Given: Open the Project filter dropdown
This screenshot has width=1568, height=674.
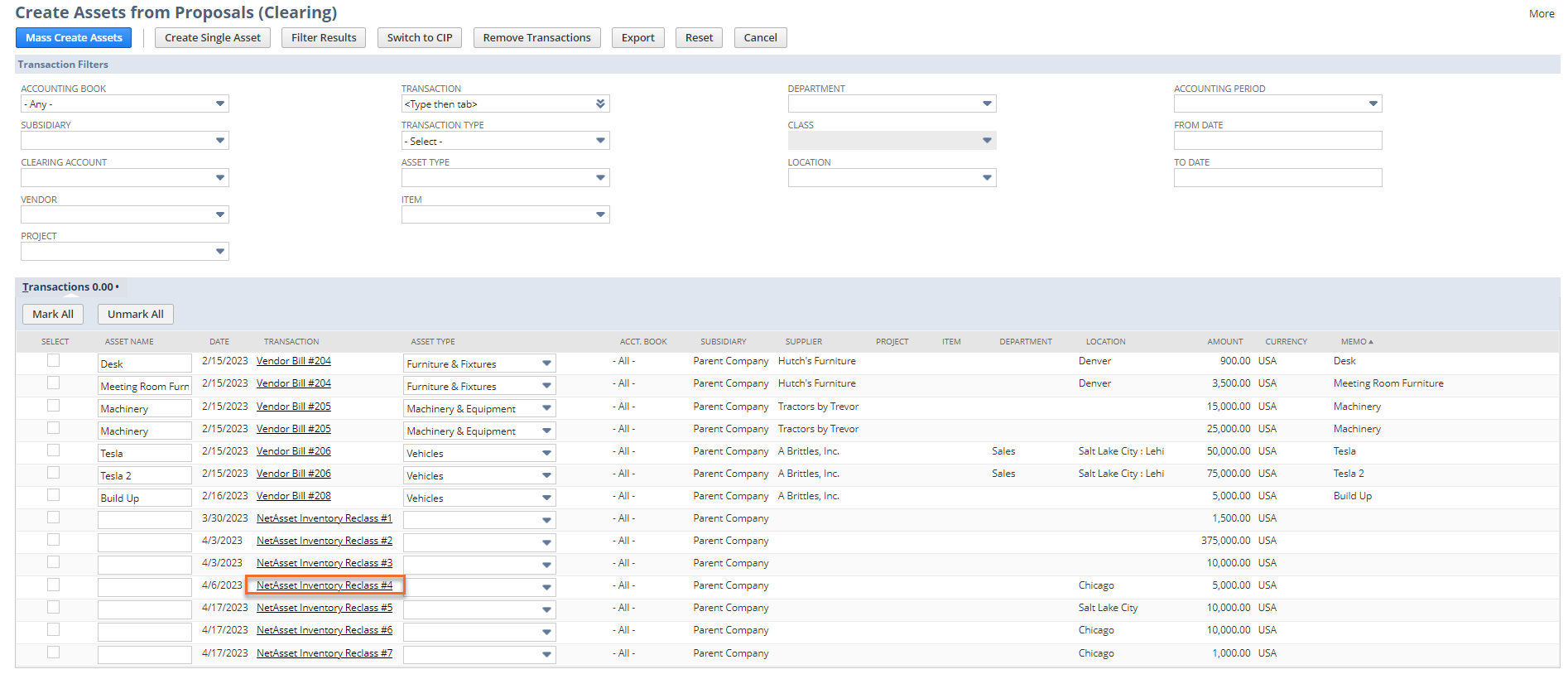Looking at the screenshot, I should pos(220,252).
